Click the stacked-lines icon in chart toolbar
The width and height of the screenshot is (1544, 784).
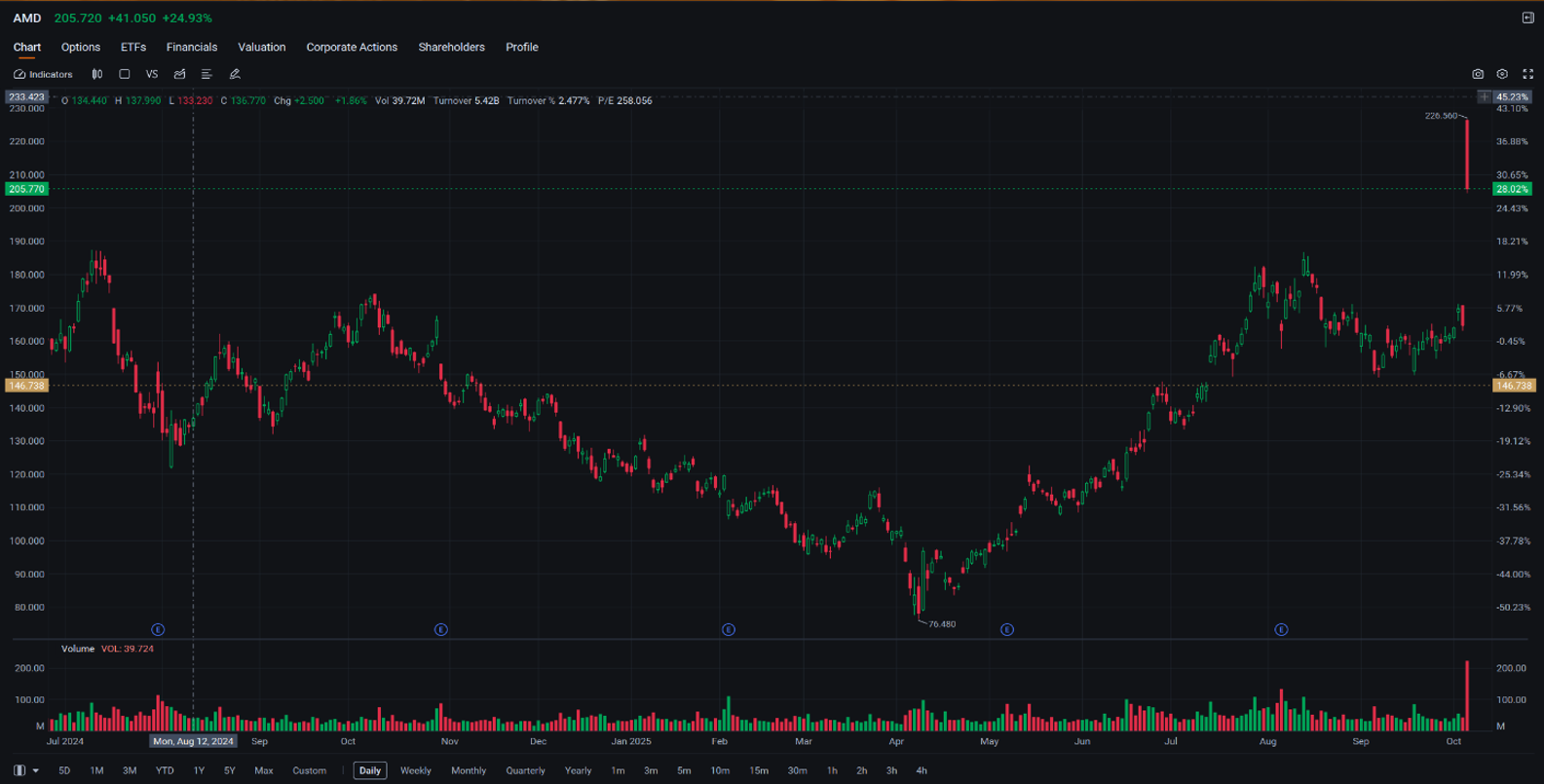(207, 74)
